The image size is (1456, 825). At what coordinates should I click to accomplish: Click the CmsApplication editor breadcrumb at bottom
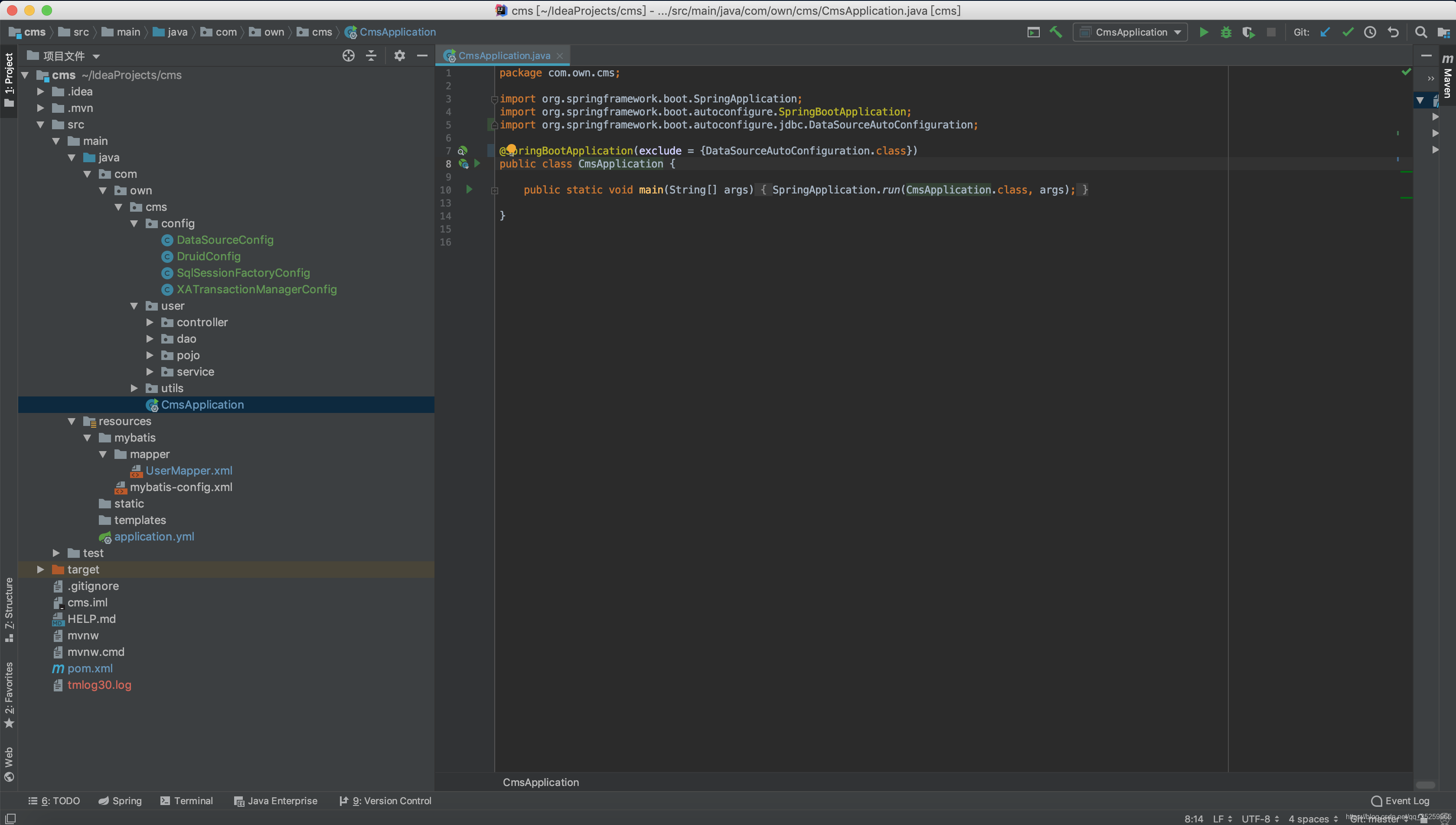(540, 782)
